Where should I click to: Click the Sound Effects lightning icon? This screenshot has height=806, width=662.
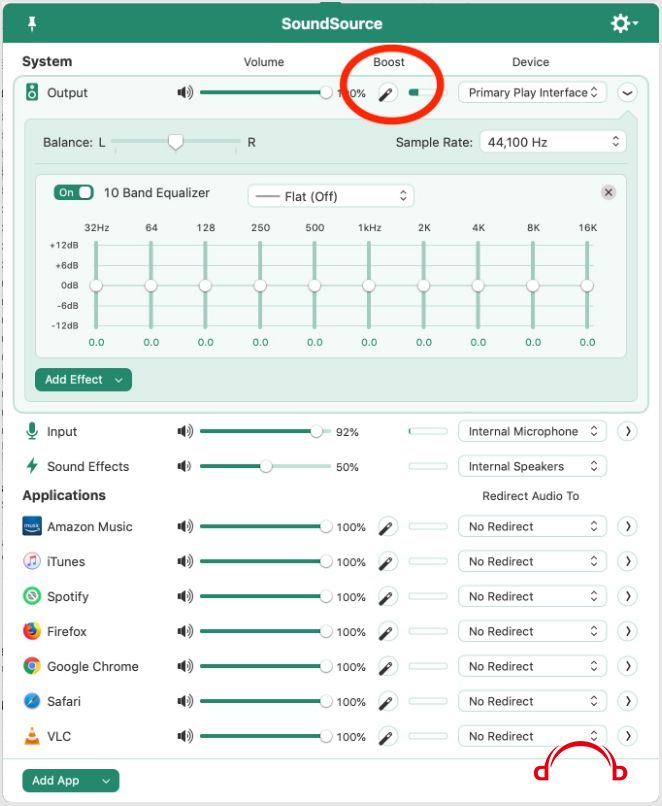(32, 466)
